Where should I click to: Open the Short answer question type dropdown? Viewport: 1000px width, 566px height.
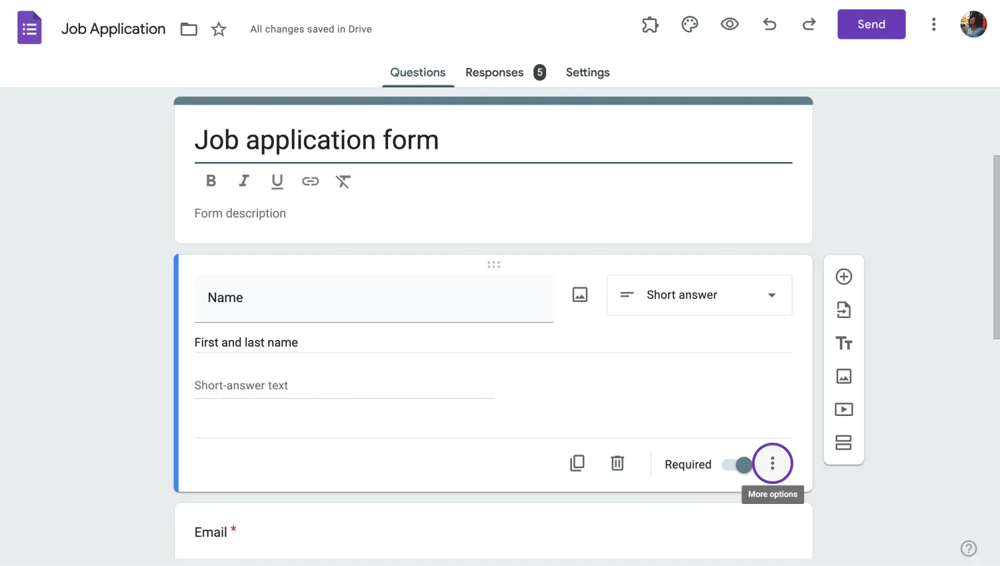pos(699,295)
